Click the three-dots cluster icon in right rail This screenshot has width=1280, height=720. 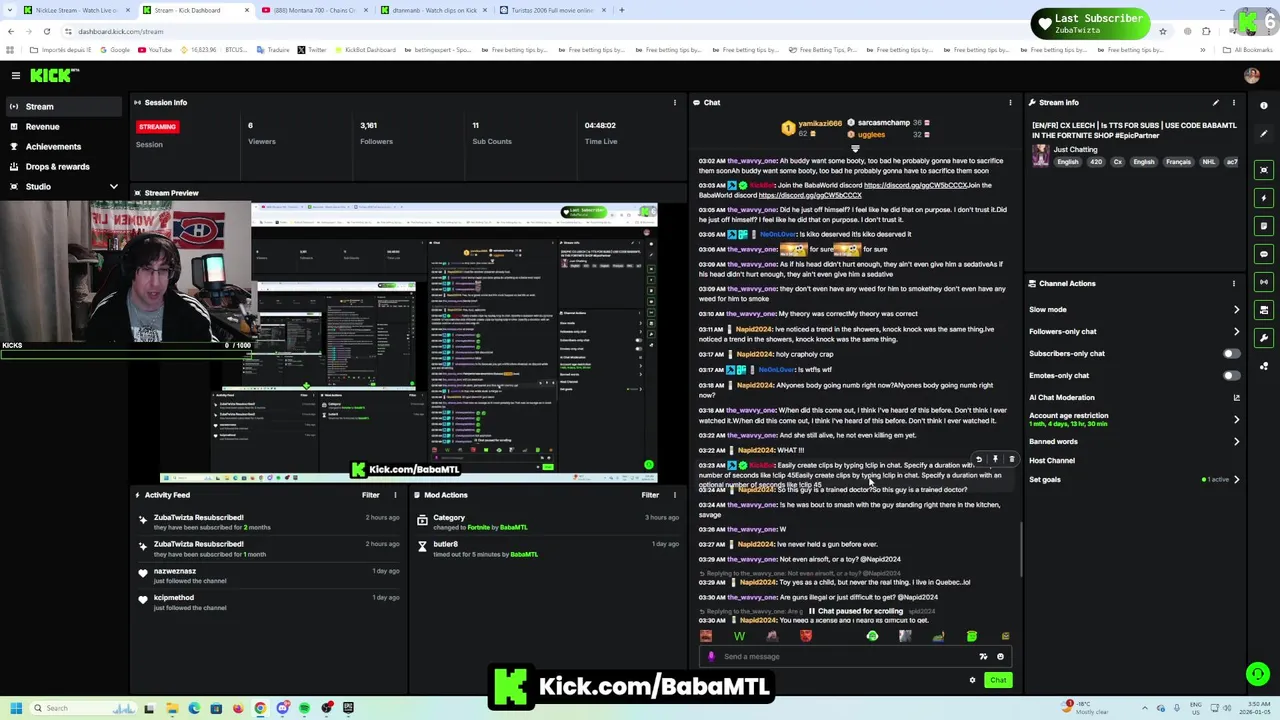point(1264,366)
